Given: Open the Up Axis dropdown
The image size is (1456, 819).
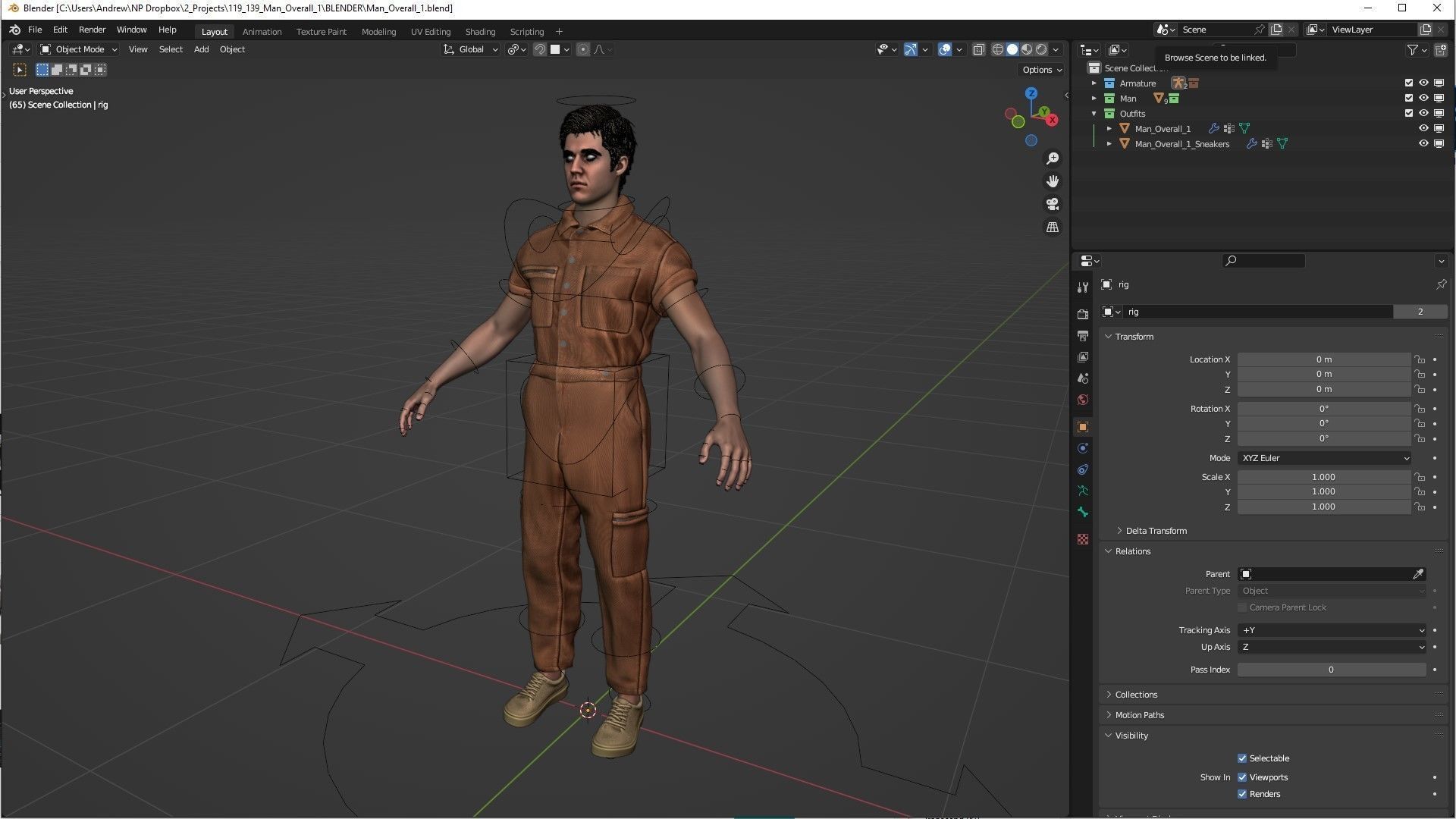Looking at the screenshot, I should (x=1332, y=647).
